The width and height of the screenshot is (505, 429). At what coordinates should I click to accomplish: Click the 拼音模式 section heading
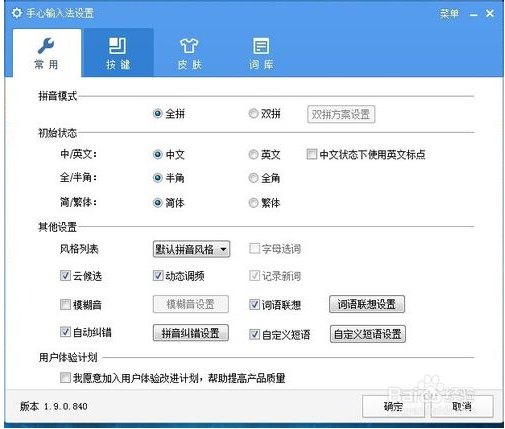pos(58,96)
